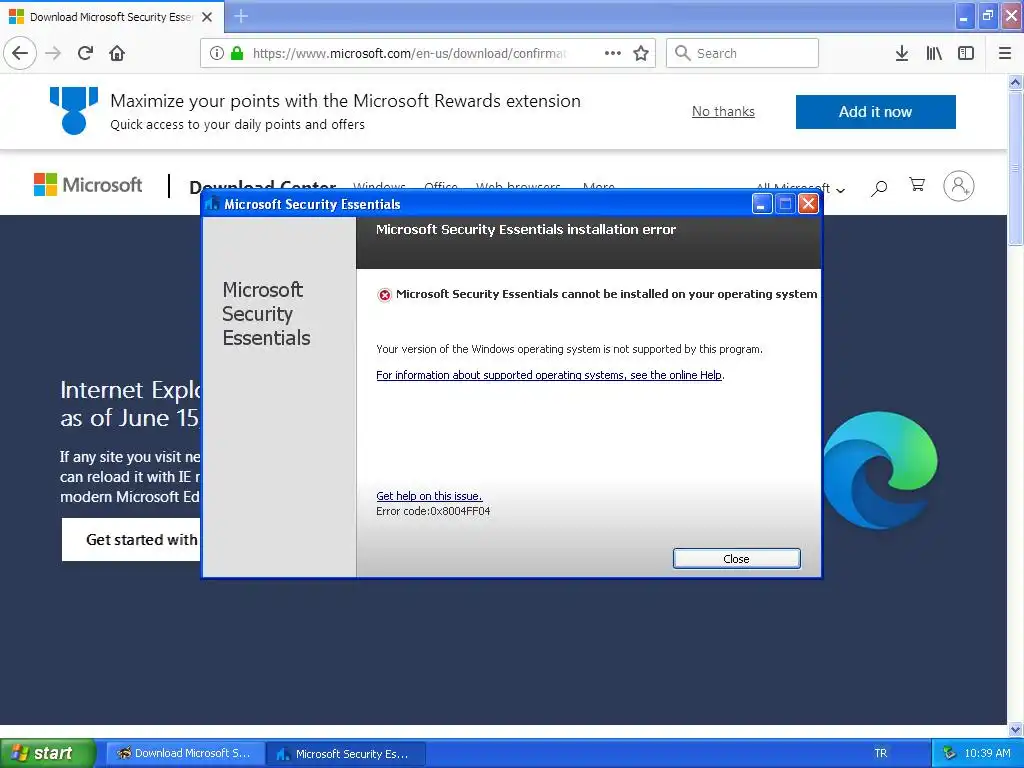
Task: Open the shopping cart icon
Action: click(917, 185)
